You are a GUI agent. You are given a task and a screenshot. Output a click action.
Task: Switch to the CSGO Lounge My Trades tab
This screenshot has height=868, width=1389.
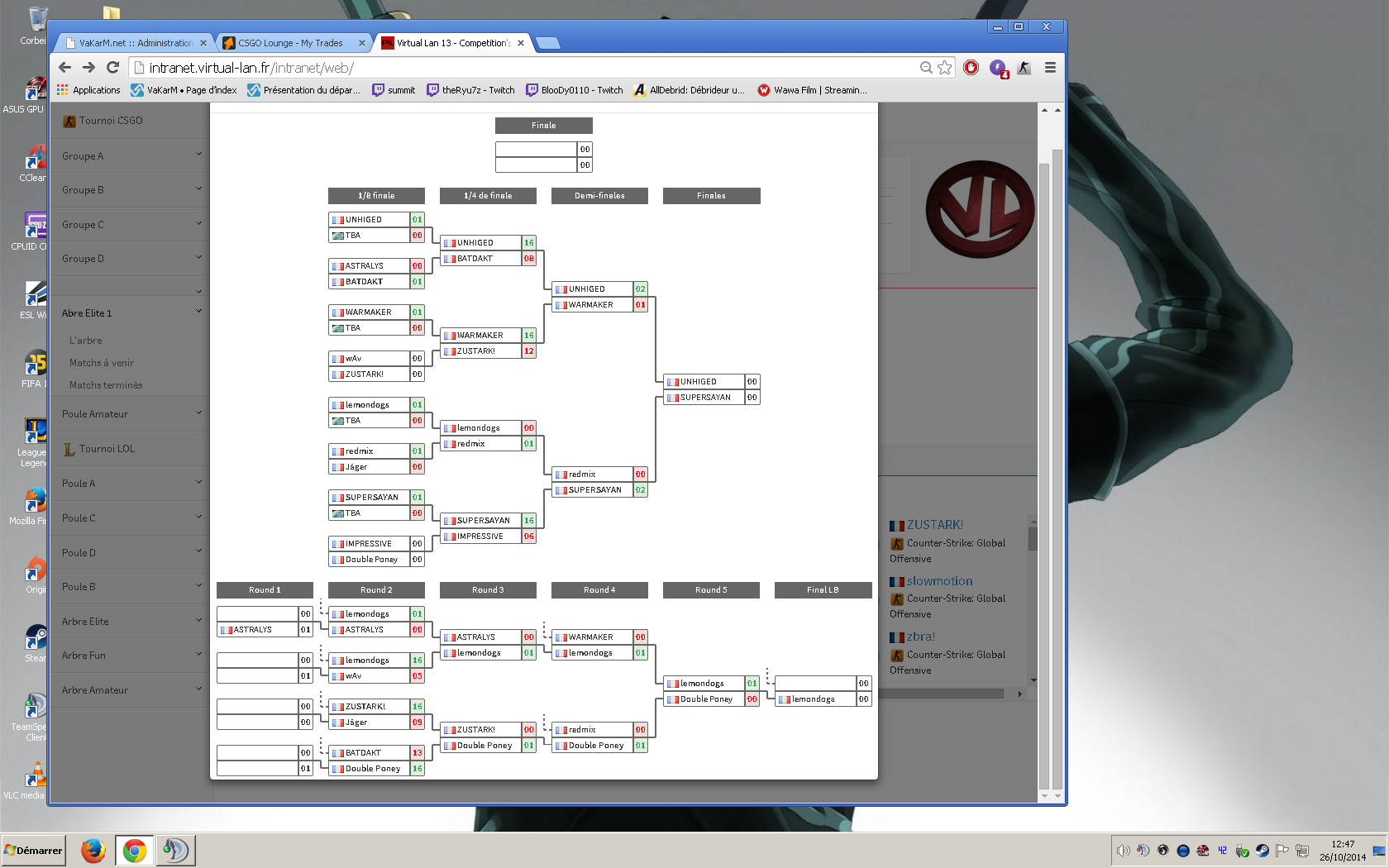click(290, 43)
